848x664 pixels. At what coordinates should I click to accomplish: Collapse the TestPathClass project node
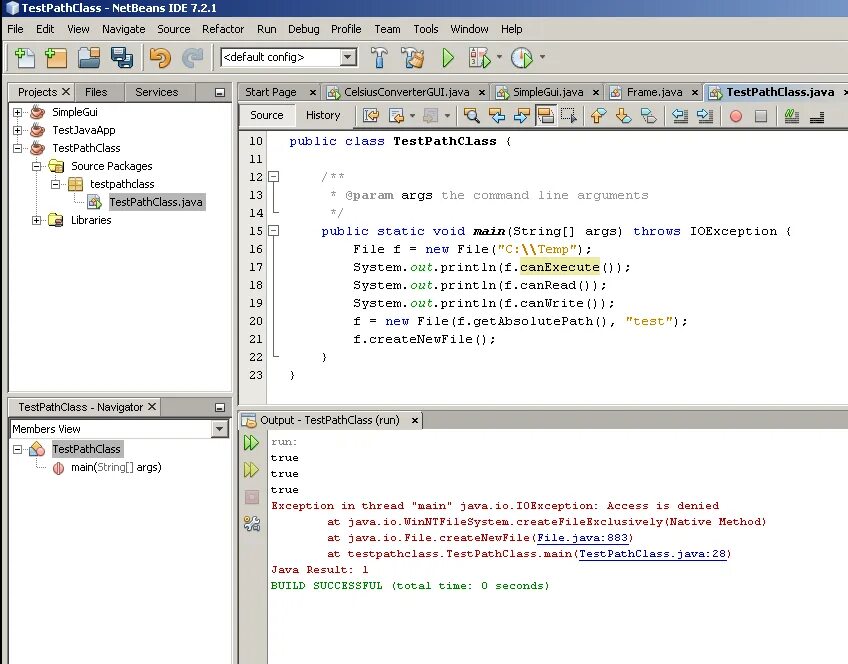pos(18,148)
